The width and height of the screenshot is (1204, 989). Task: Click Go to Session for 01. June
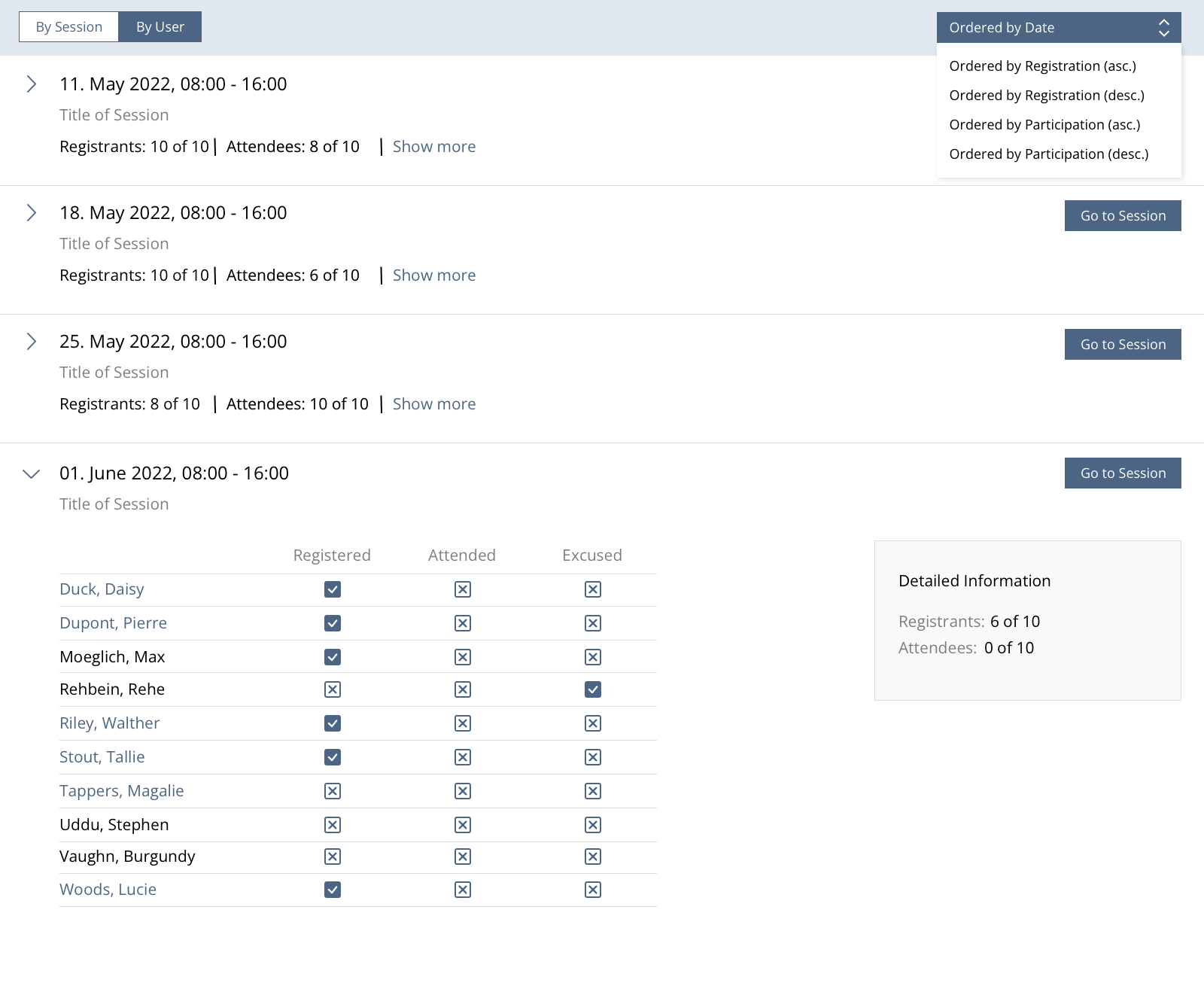coord(1123,473)
